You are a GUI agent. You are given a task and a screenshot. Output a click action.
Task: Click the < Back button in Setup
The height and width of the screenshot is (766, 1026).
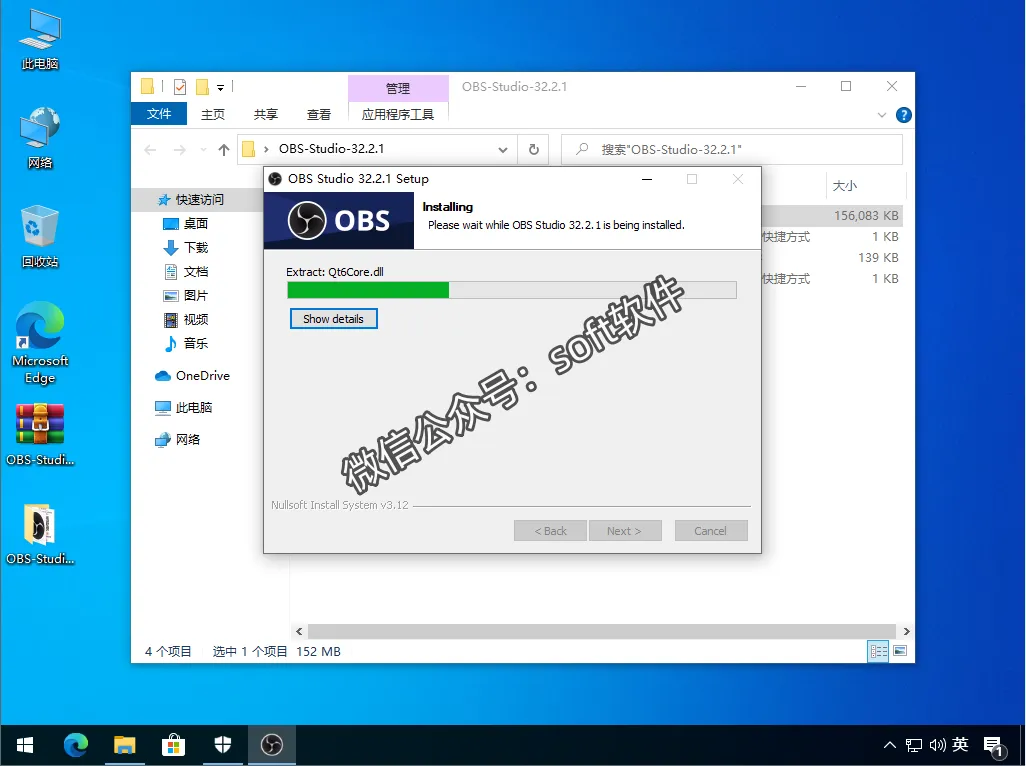pos(550,531)
